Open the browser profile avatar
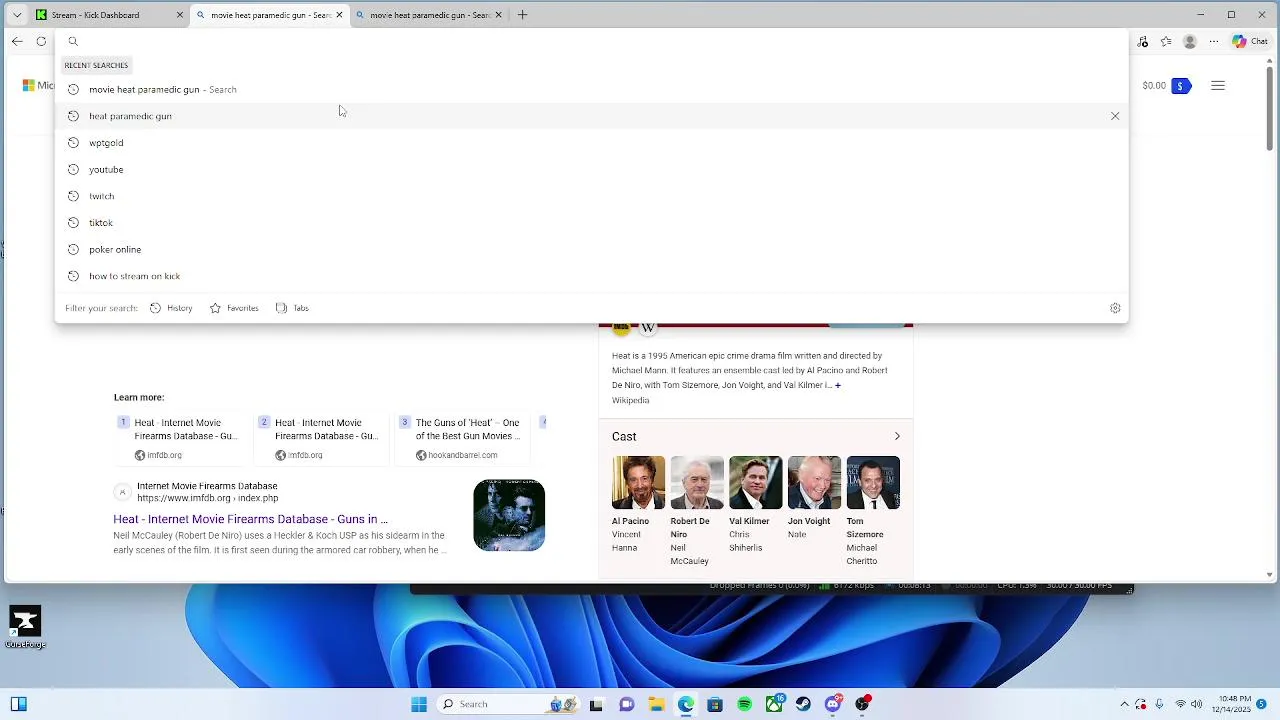This screenshot has height=720, width=1280. (1189, 41)
